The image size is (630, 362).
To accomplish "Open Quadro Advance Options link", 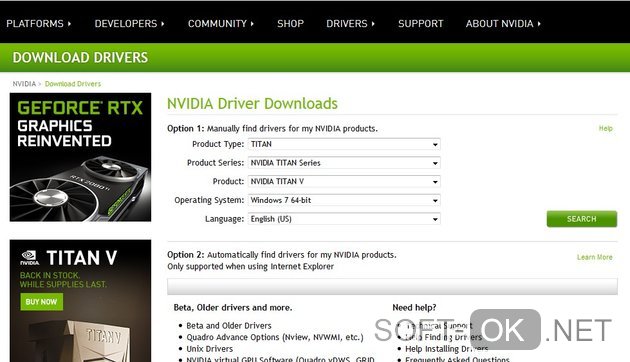I will pos(274,337).
